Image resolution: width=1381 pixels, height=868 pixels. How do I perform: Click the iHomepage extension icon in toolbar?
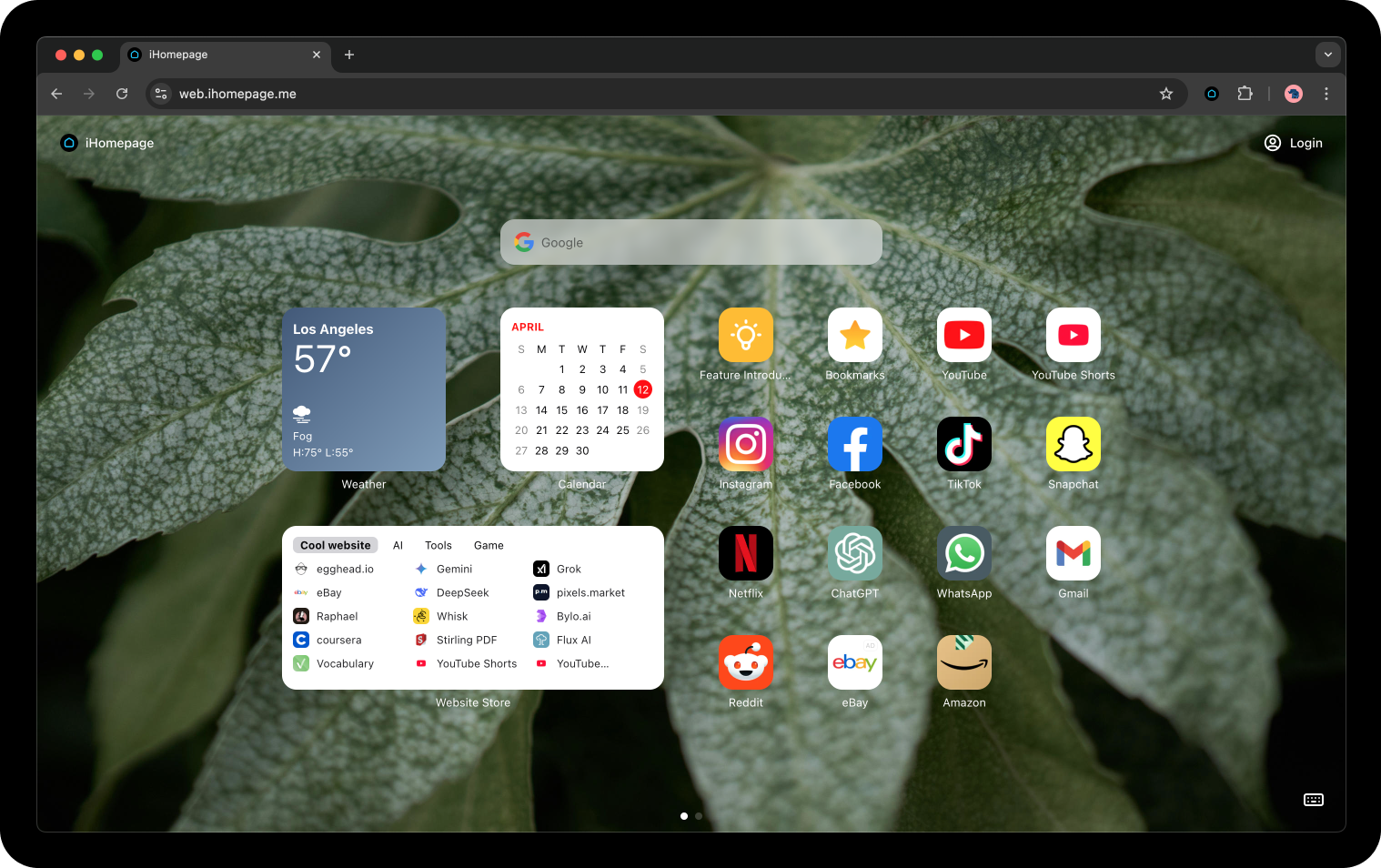pyautogui.click(x=1212, y=94)
